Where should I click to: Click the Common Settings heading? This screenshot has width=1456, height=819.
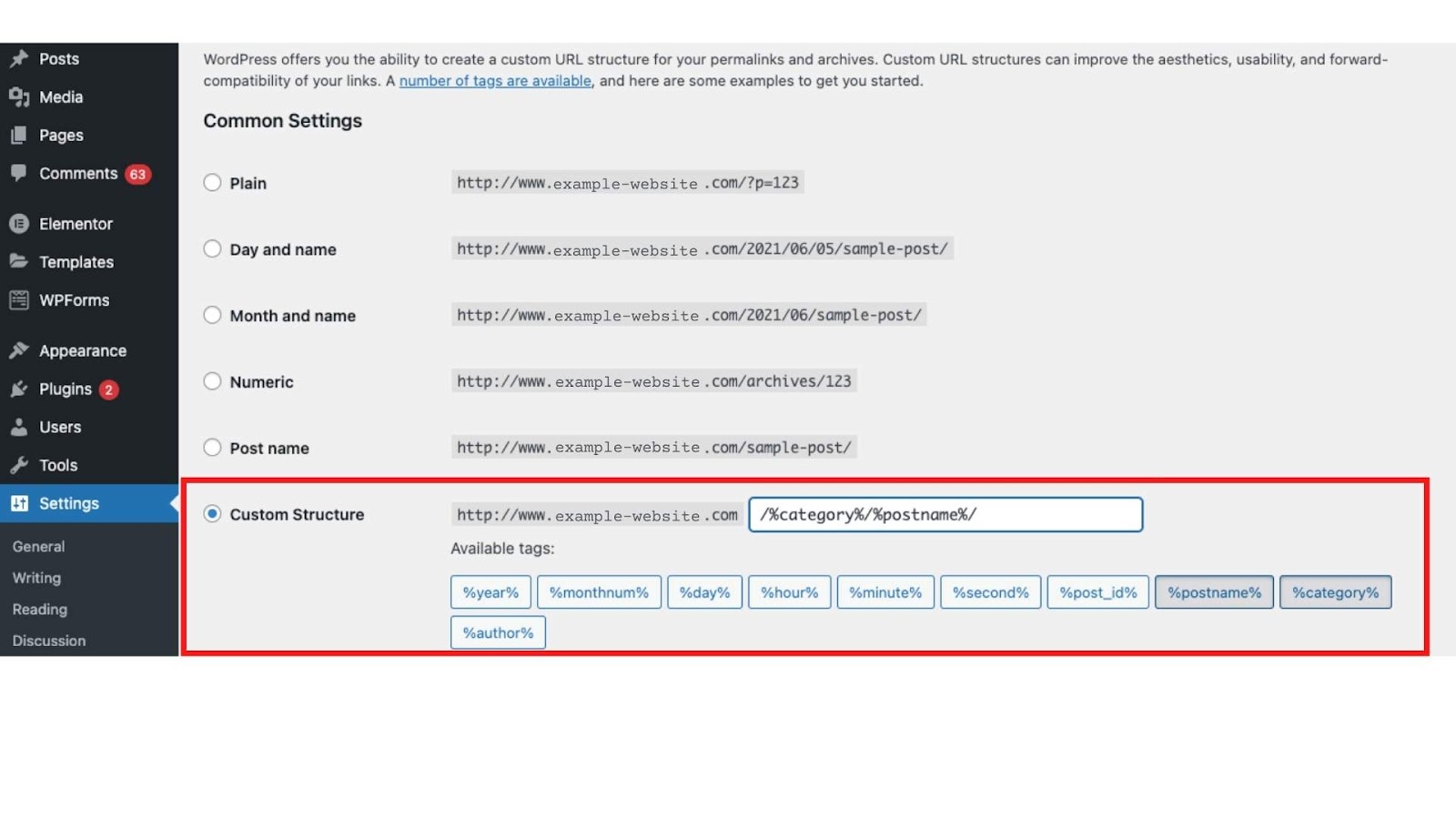282,120
